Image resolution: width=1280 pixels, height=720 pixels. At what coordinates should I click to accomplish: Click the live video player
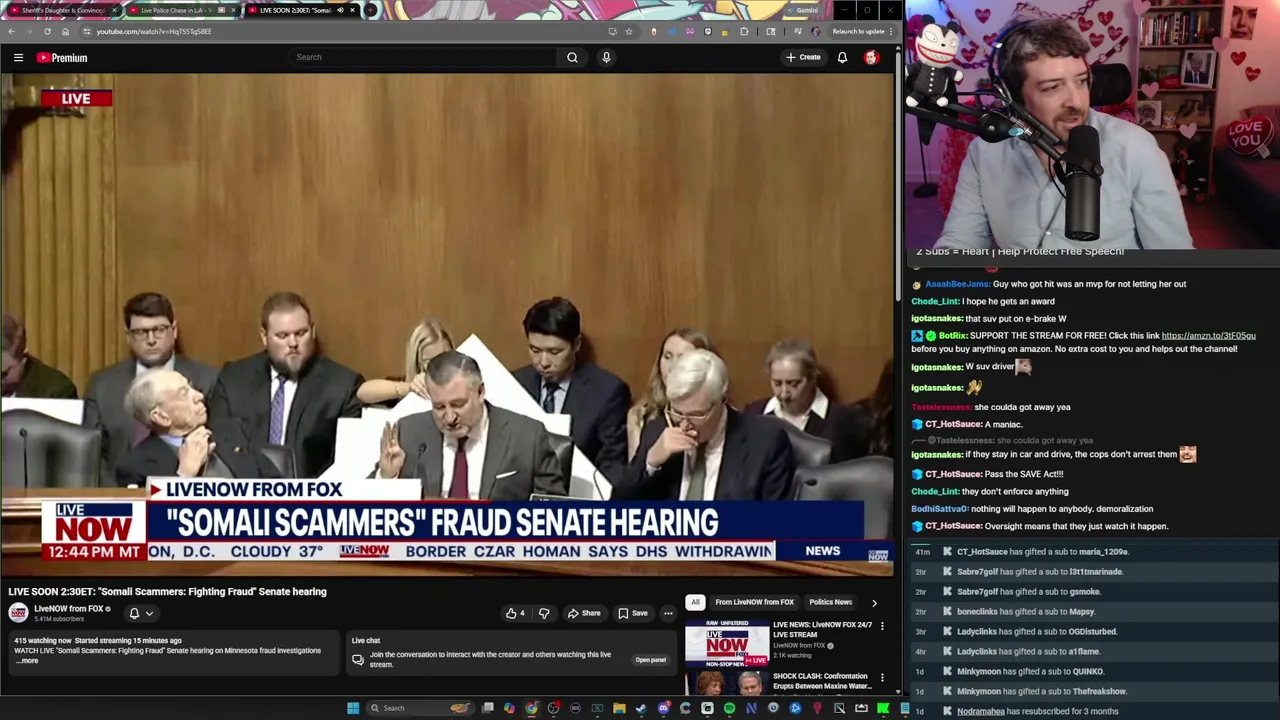[447, 325]
